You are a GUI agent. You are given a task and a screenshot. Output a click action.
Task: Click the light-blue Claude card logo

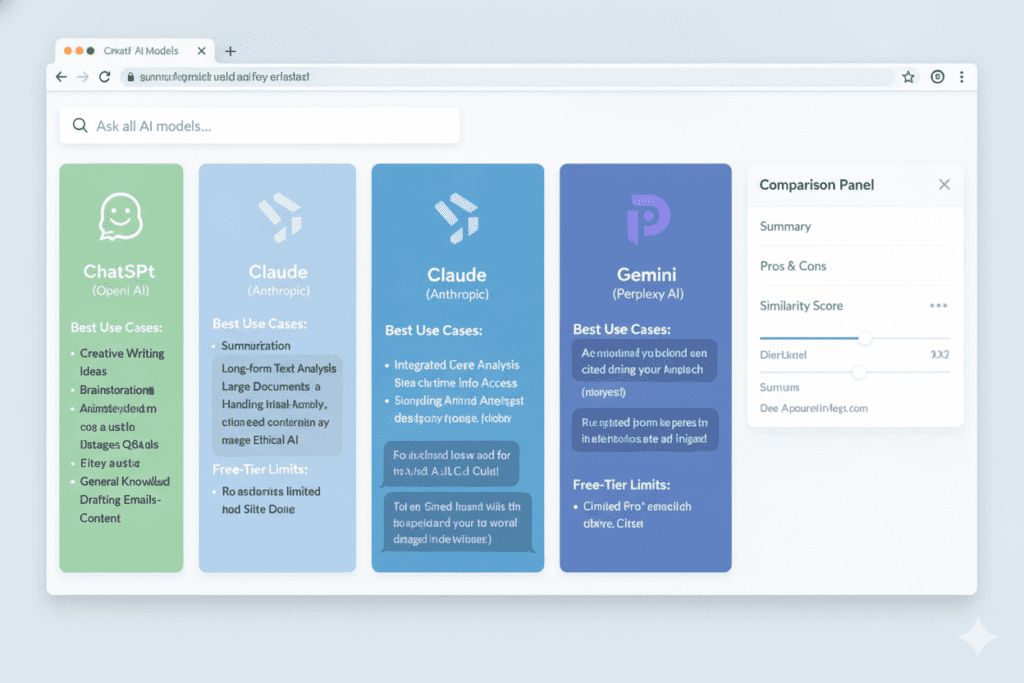[280, 217]
